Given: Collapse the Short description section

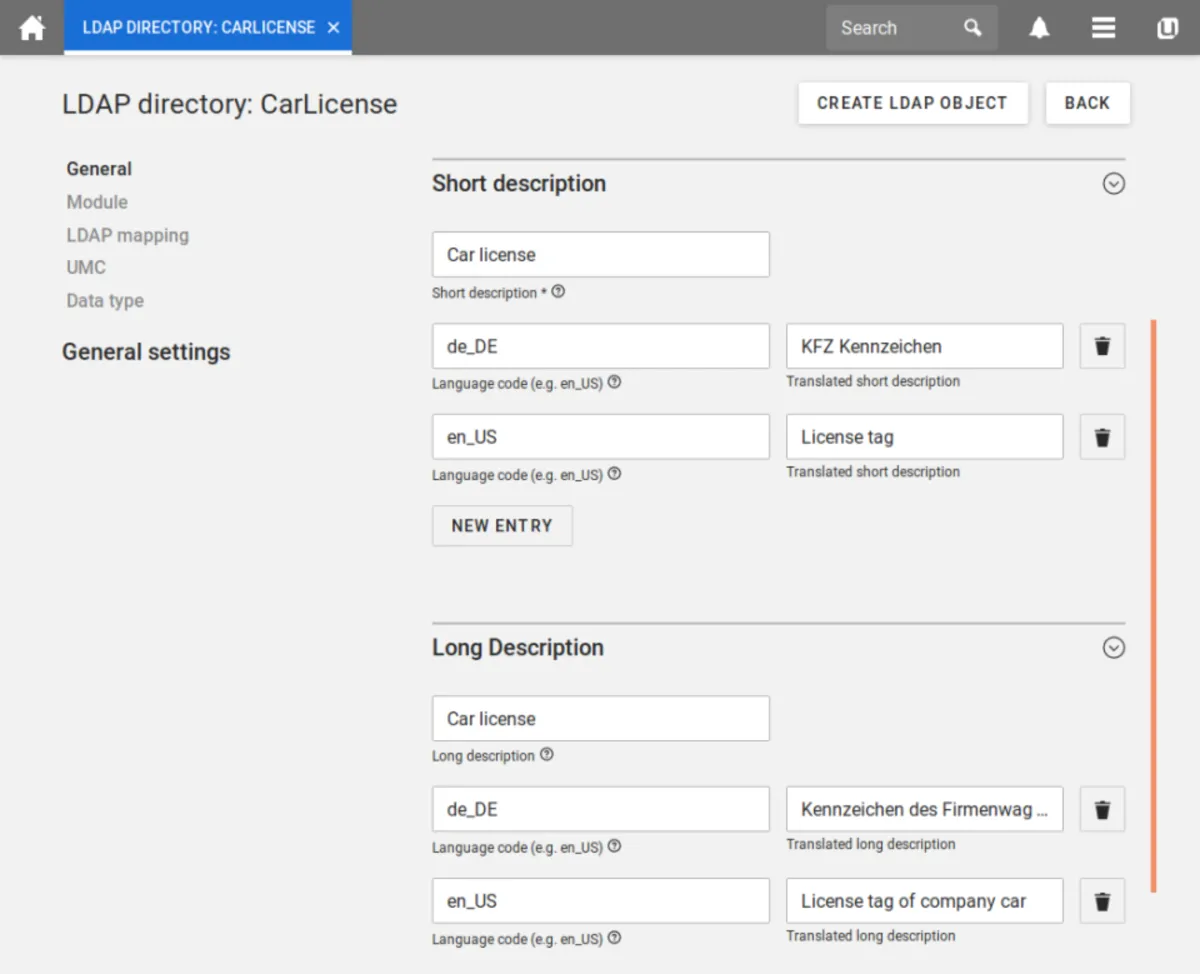Looking at the screenshot, I should pos(1113,184).
